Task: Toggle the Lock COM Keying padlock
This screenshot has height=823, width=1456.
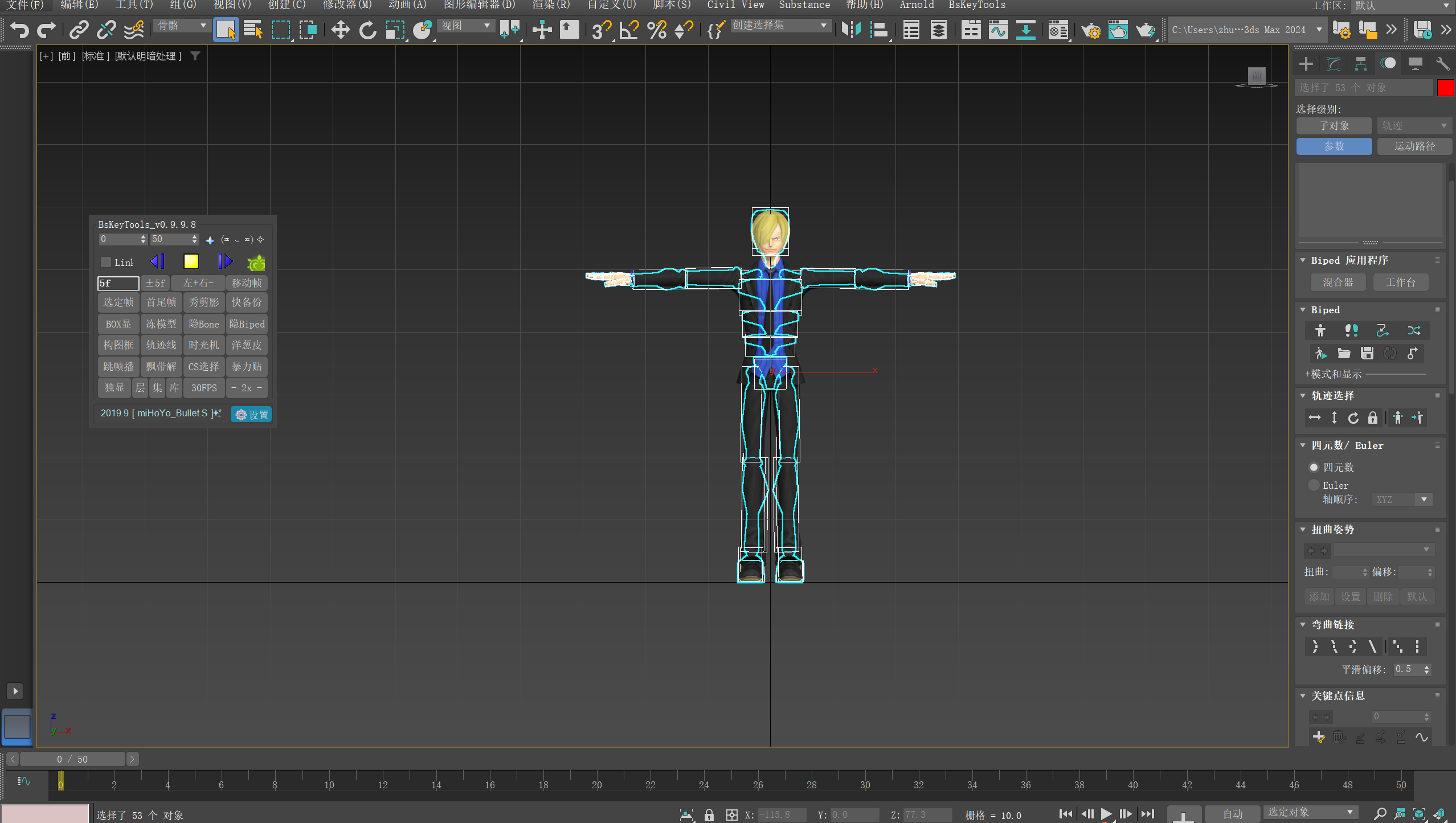Action: [1372, 417]
